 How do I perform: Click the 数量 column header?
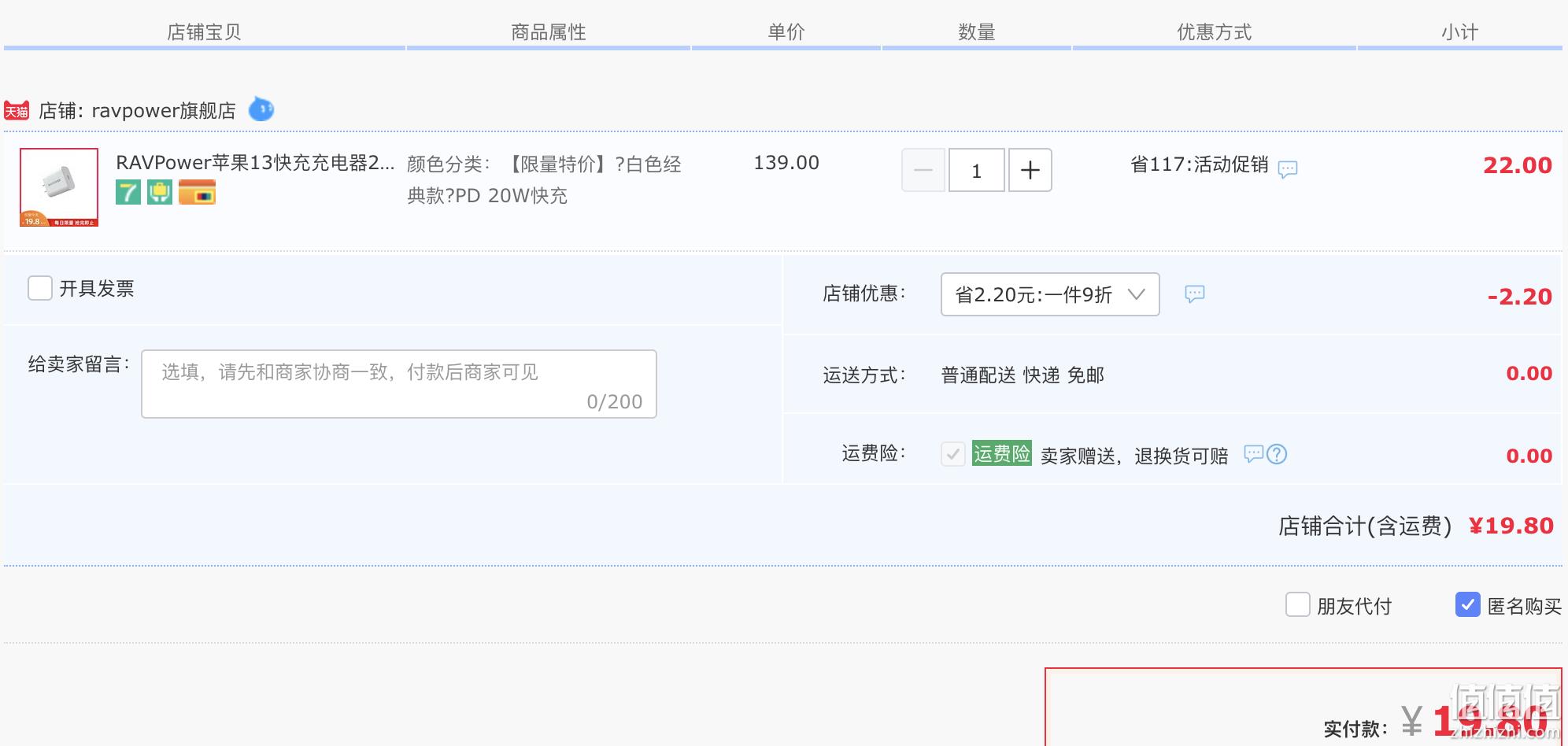(x=977, y=32)
